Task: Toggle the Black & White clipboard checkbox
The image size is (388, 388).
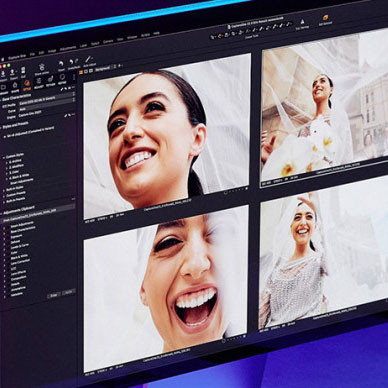Action: coord(4,260)
